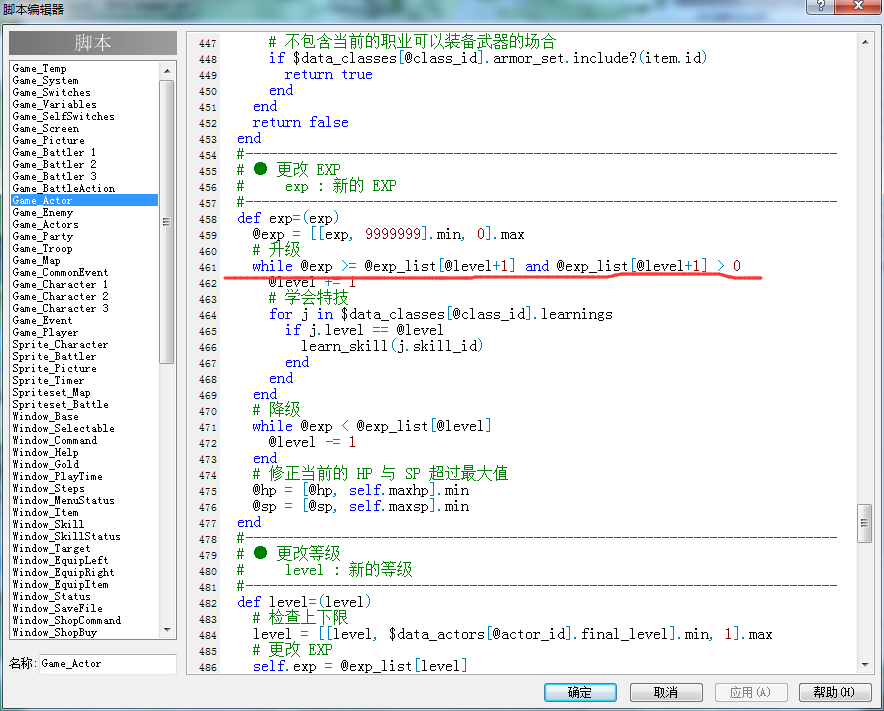Image resolution: width=884 pixels, height=711 pixels.
Task: Select Sprite_Timer script
Action: pyautogui.click(x=48, y=381)
